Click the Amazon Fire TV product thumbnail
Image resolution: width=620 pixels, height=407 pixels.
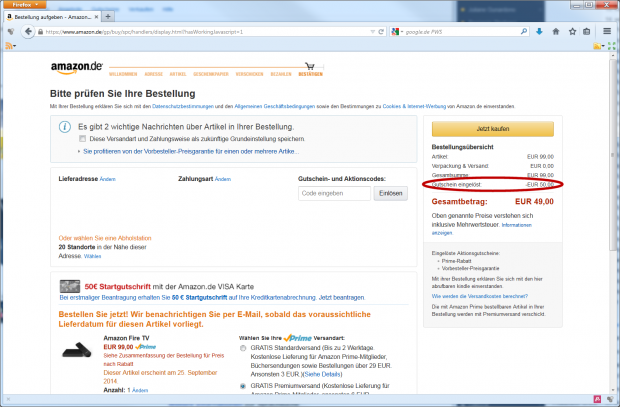[x=77, y=350]
